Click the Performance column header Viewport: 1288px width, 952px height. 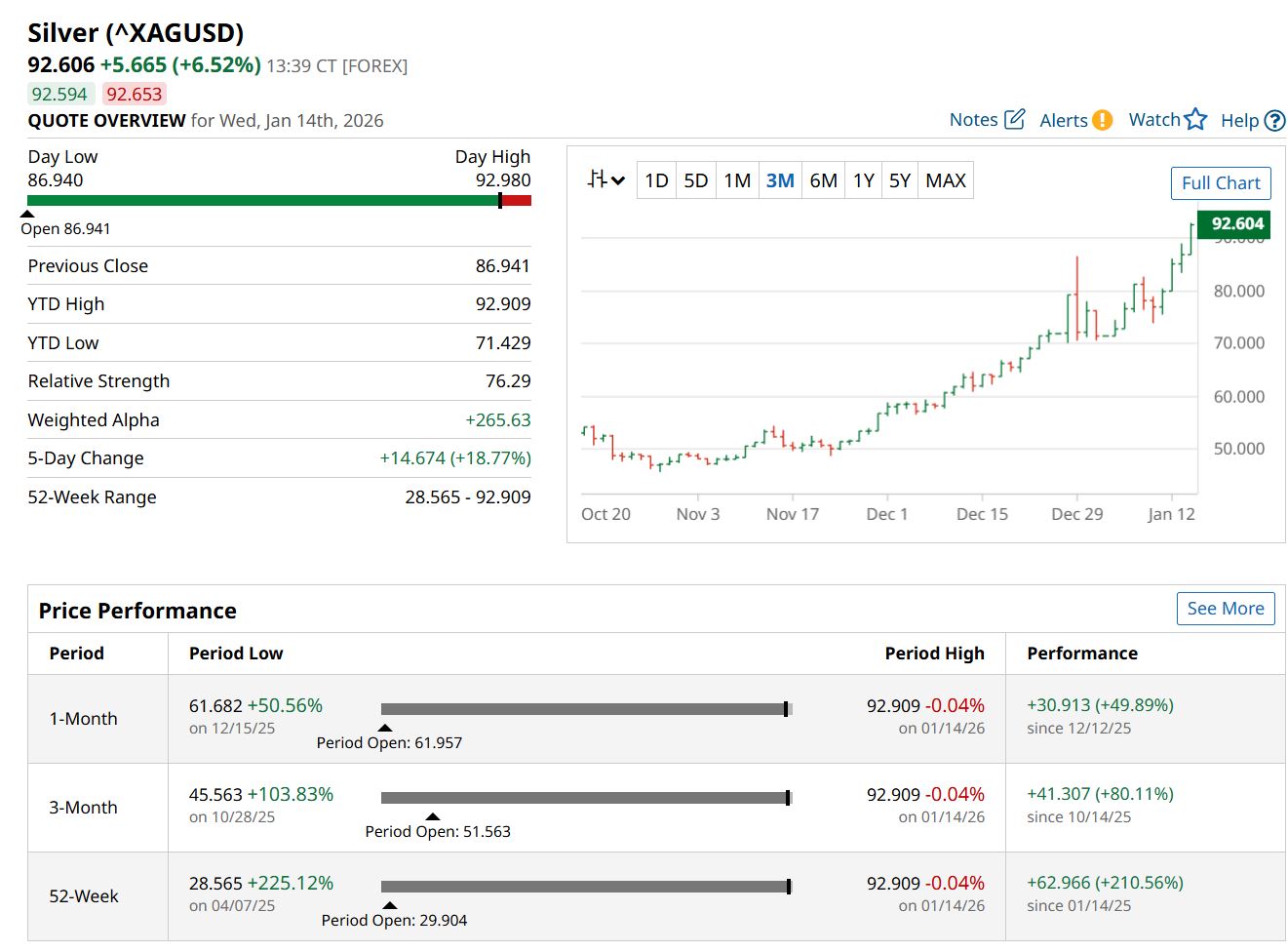point(1082,654)
